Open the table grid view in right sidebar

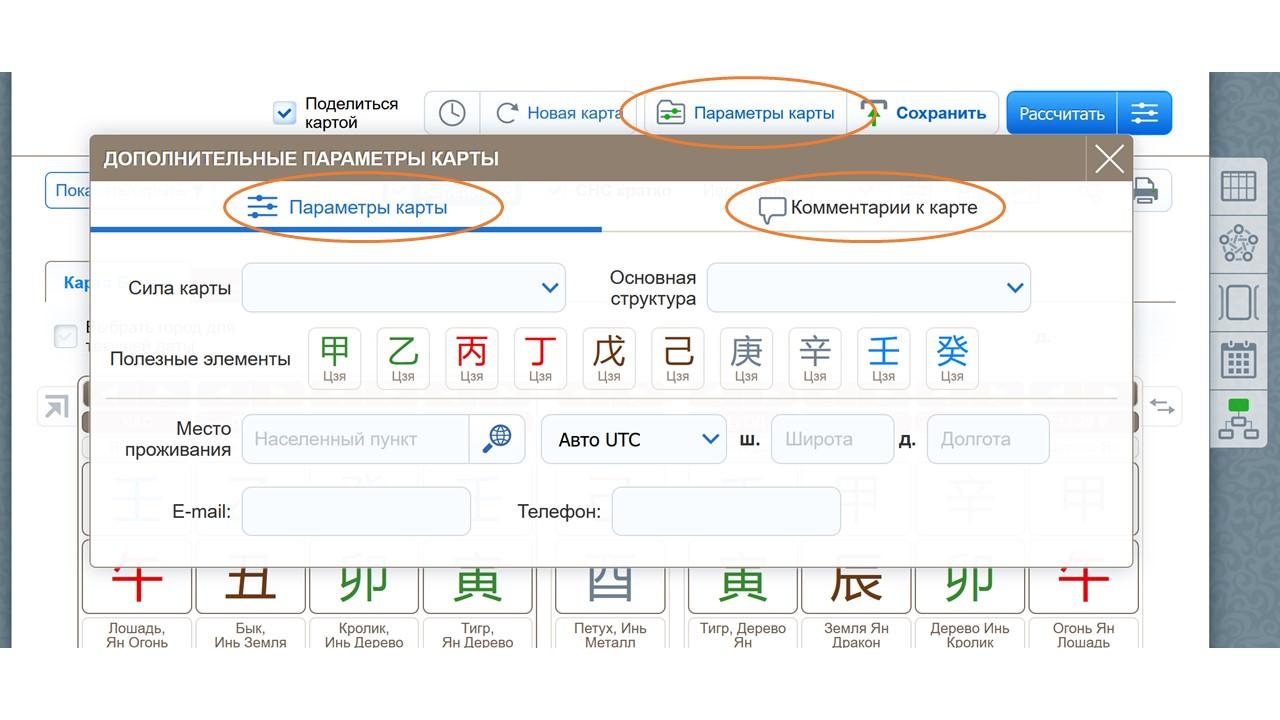pos(1238,187)
